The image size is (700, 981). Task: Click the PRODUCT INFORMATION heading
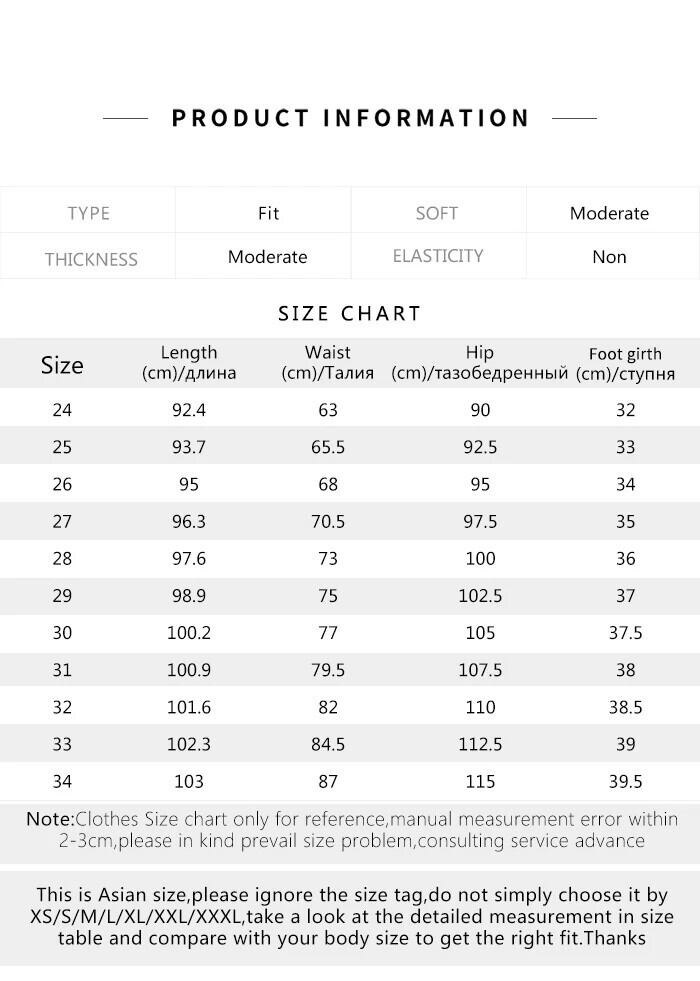[x=350, y=118]
